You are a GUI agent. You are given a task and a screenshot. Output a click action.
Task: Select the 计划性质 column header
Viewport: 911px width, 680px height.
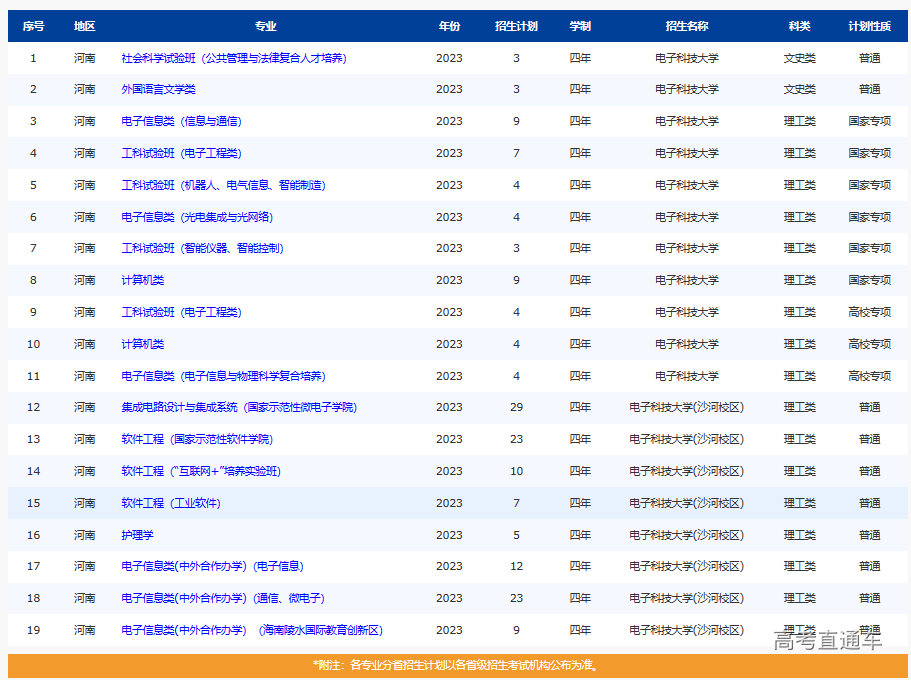869,26
